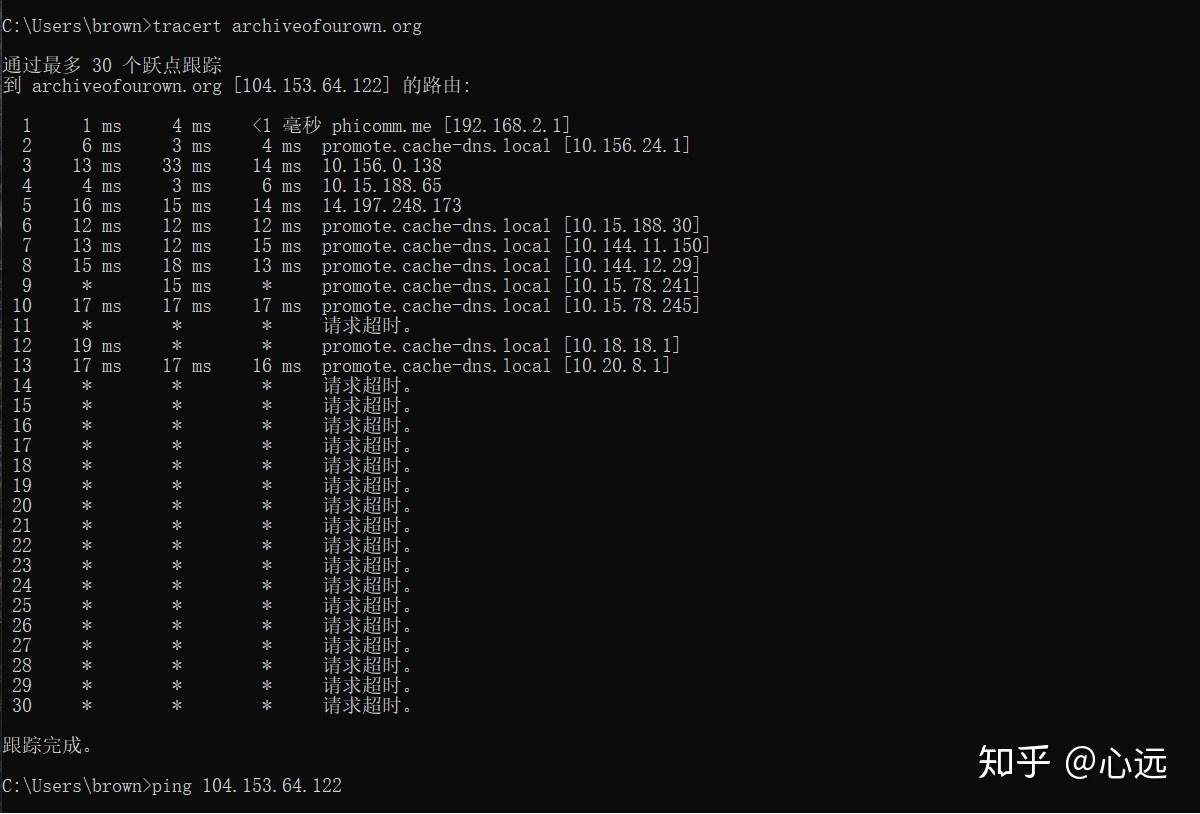Click the [104.153.64.122] resolved address in header
Screen dimensions: 1200x814
point(312,86)
